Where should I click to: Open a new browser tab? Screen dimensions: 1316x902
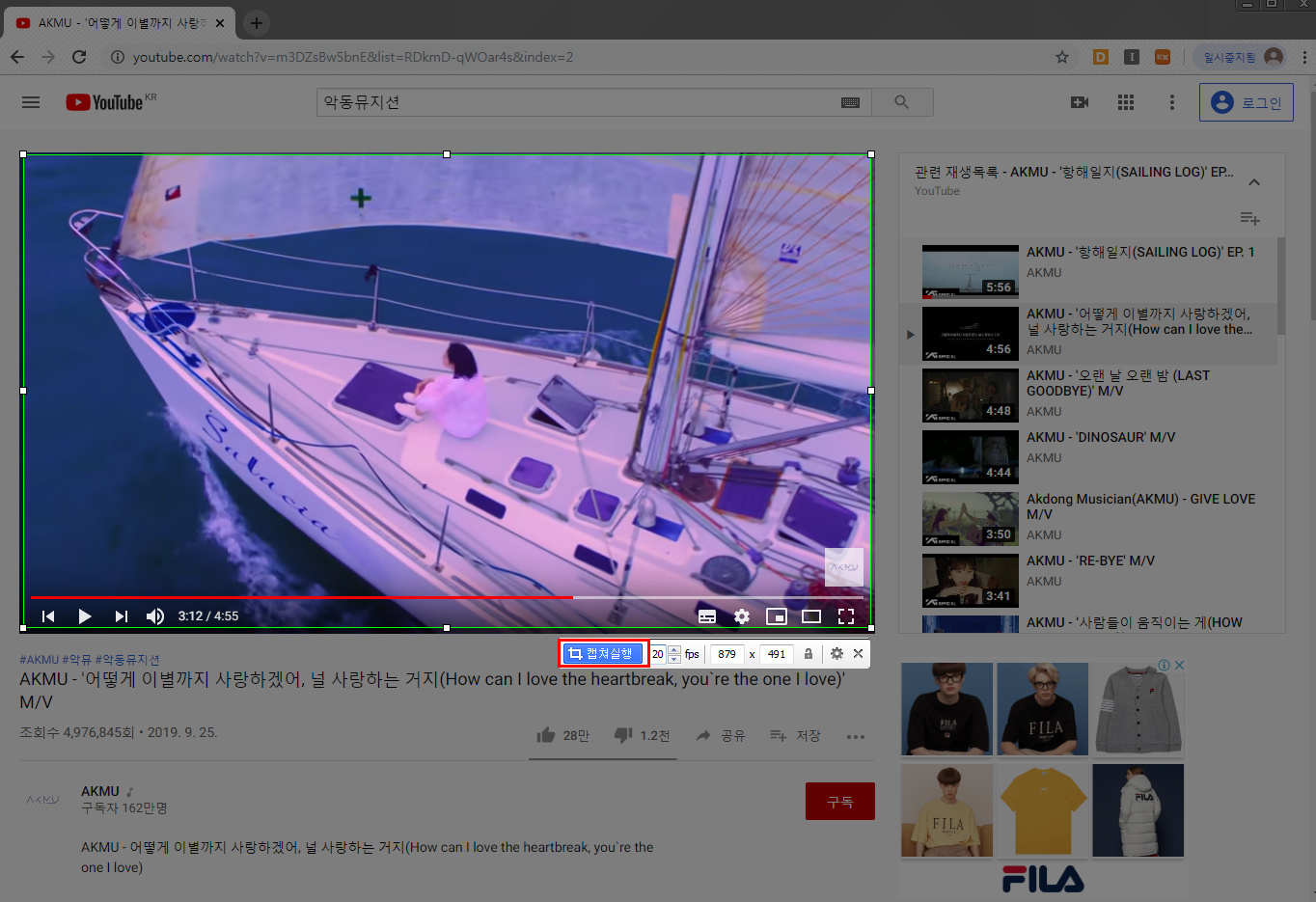(x=256, y=23)
